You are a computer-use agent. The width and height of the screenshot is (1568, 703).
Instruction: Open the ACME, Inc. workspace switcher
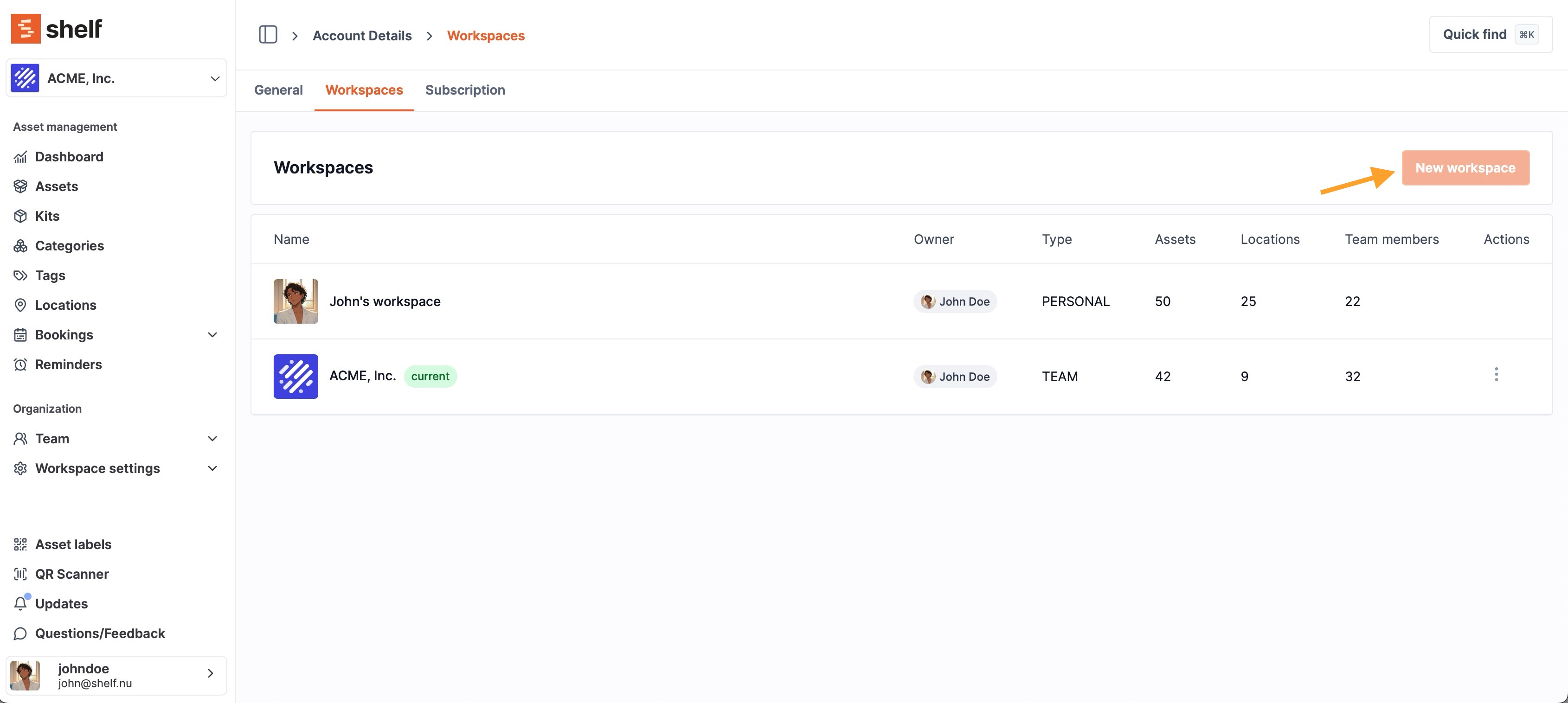click(x=116, y=78)
